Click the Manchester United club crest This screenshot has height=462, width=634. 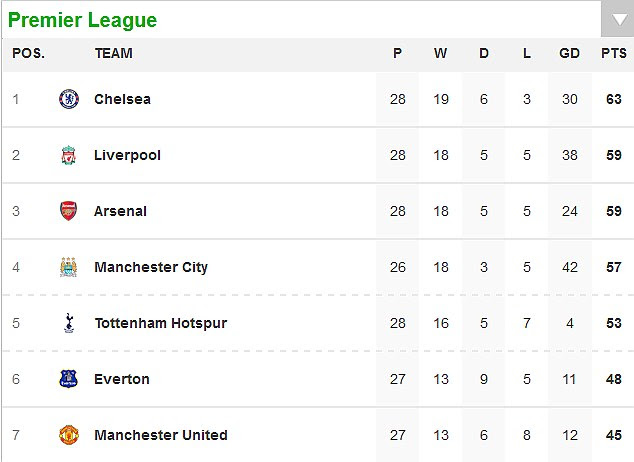(69, 435)
